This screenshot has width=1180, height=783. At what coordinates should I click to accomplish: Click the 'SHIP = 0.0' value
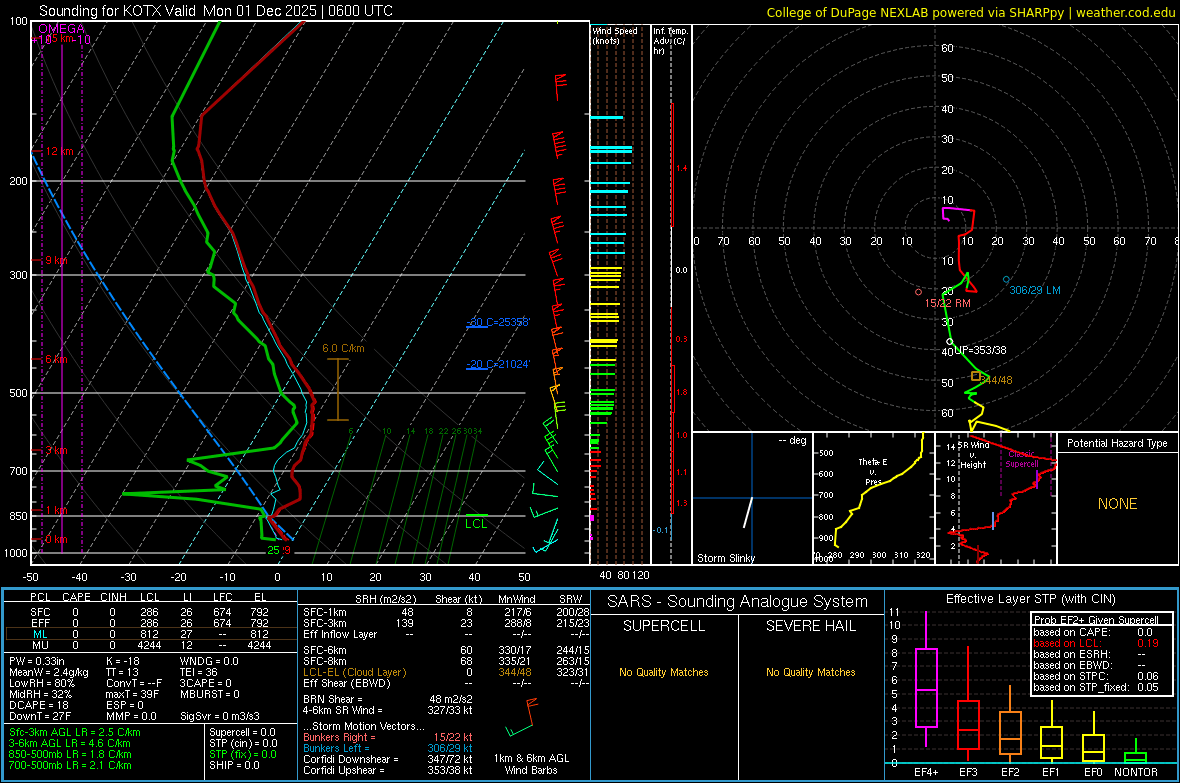(x=234, y=765)
